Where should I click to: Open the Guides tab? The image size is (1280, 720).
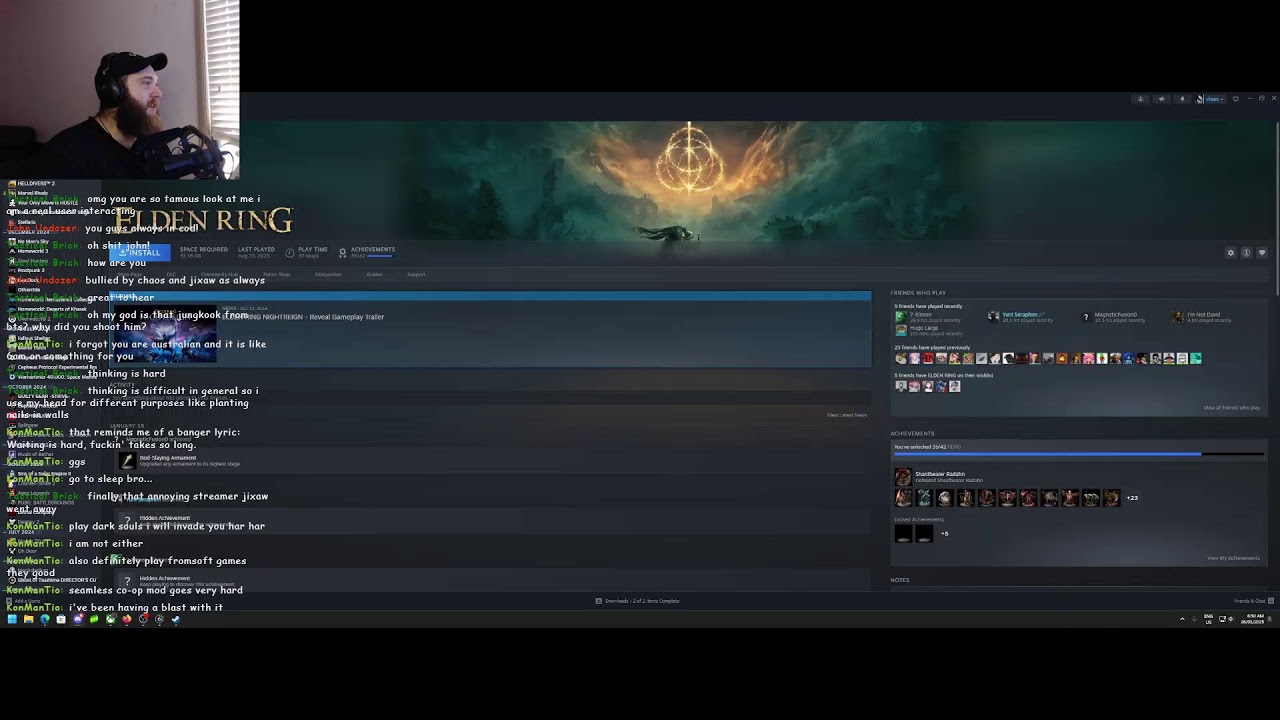374,274
